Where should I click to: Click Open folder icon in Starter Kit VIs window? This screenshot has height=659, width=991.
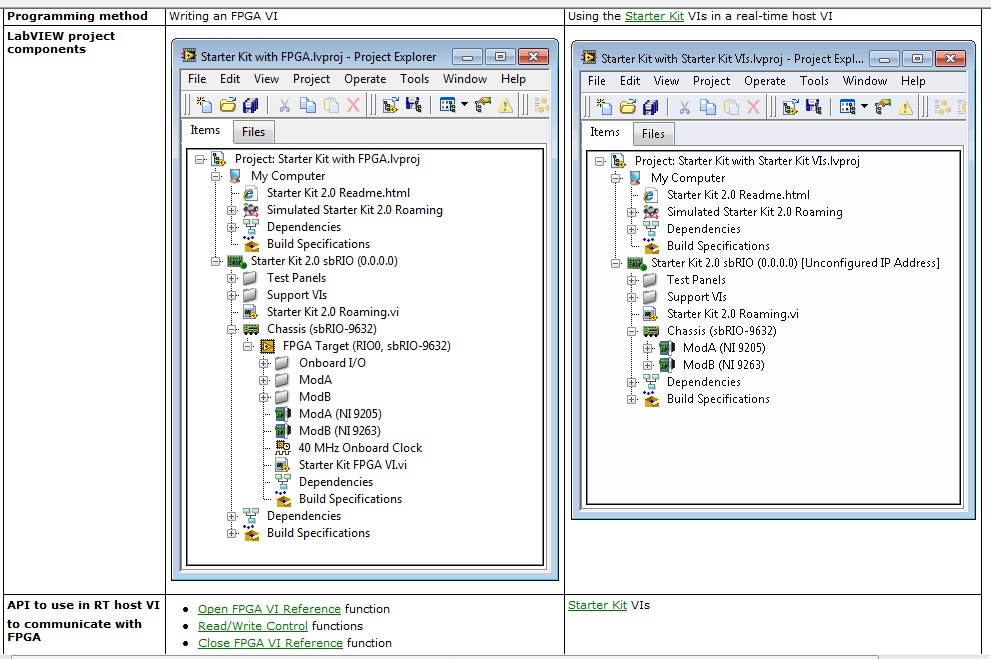pos(628,107)
